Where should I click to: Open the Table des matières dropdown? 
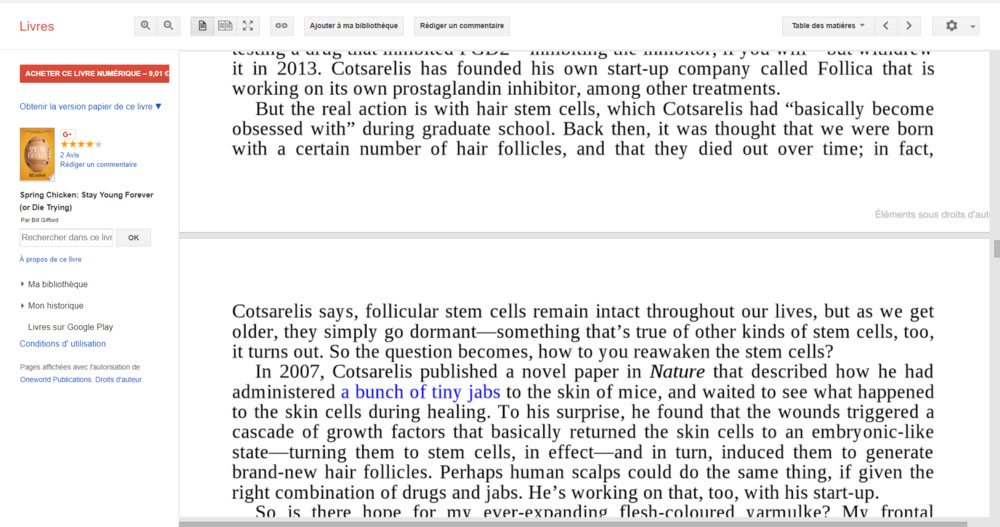click(828, 26)
